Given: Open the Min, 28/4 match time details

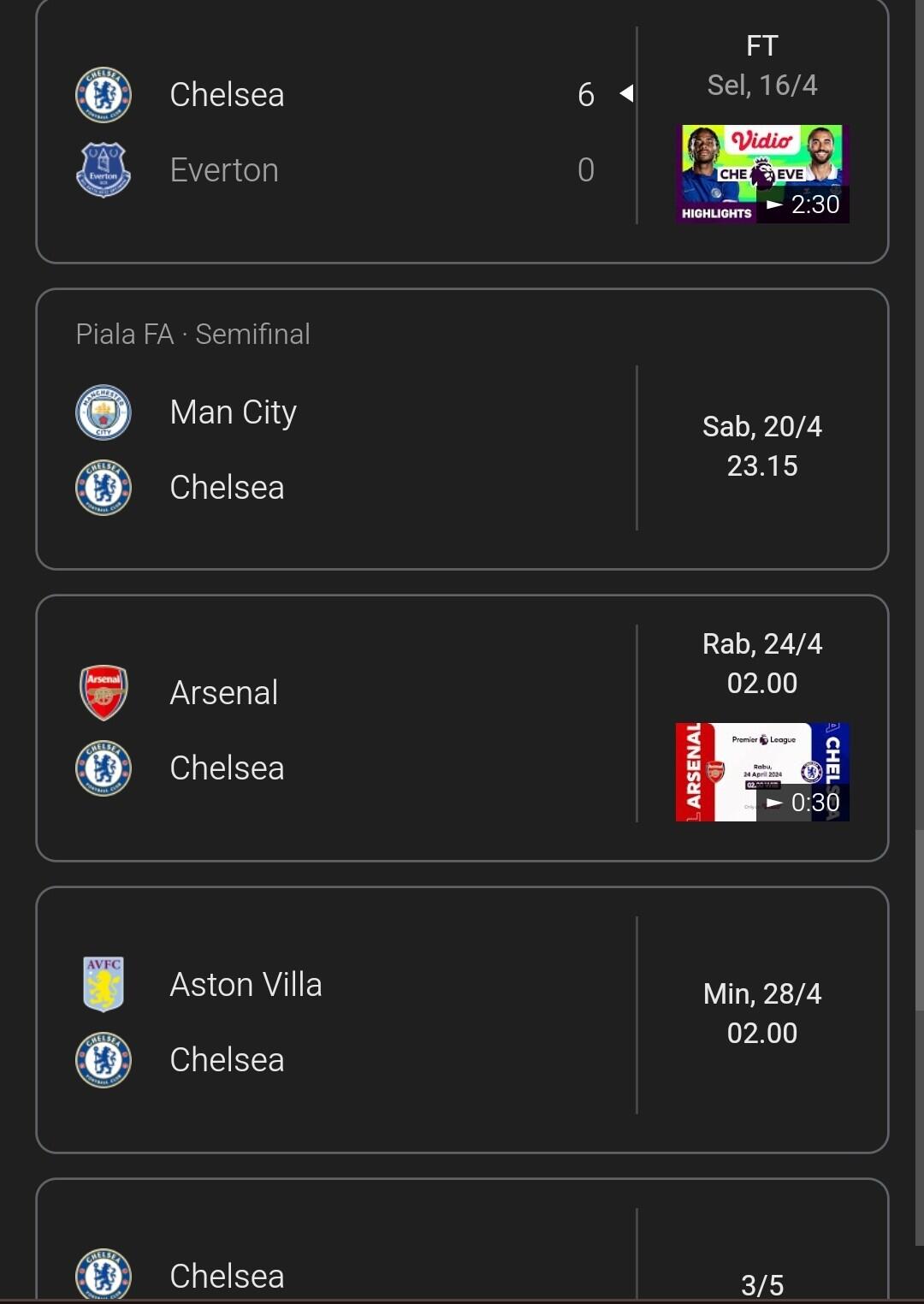Looking at the screenshot, I should [762, 1013].
